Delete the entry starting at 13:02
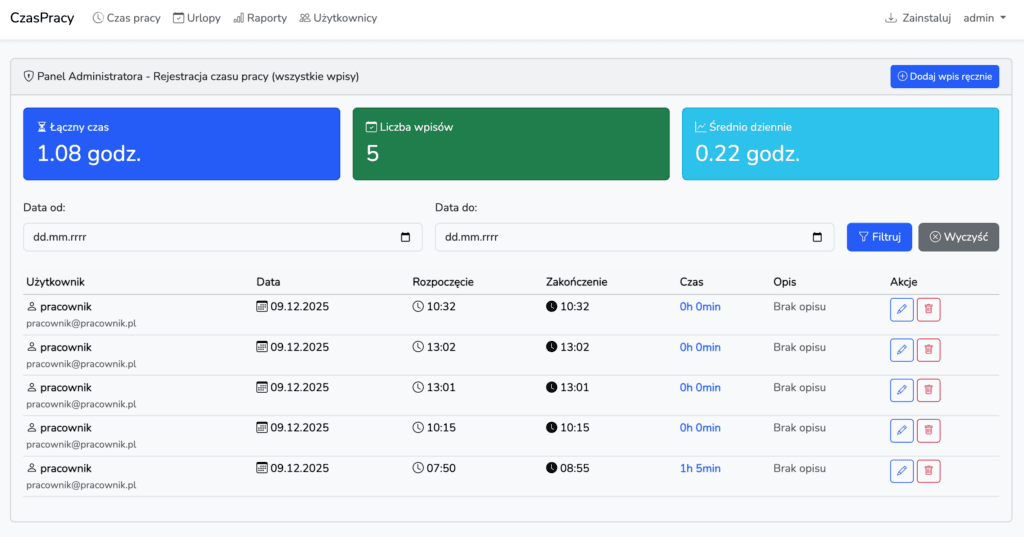The width and height of the screenshot is (1024, 537). click(x=928, y=350)
